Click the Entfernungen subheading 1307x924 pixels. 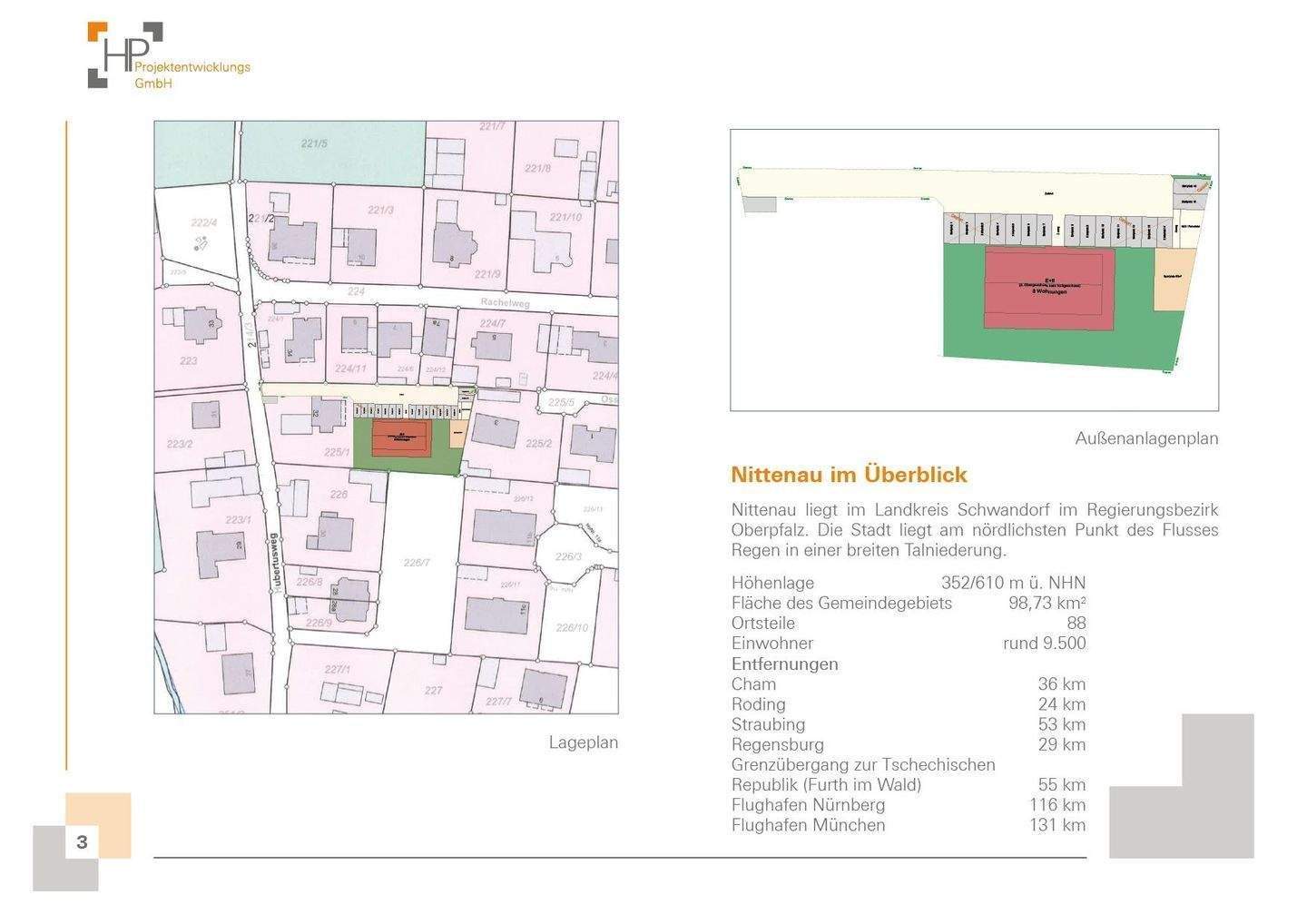(784, 664)
